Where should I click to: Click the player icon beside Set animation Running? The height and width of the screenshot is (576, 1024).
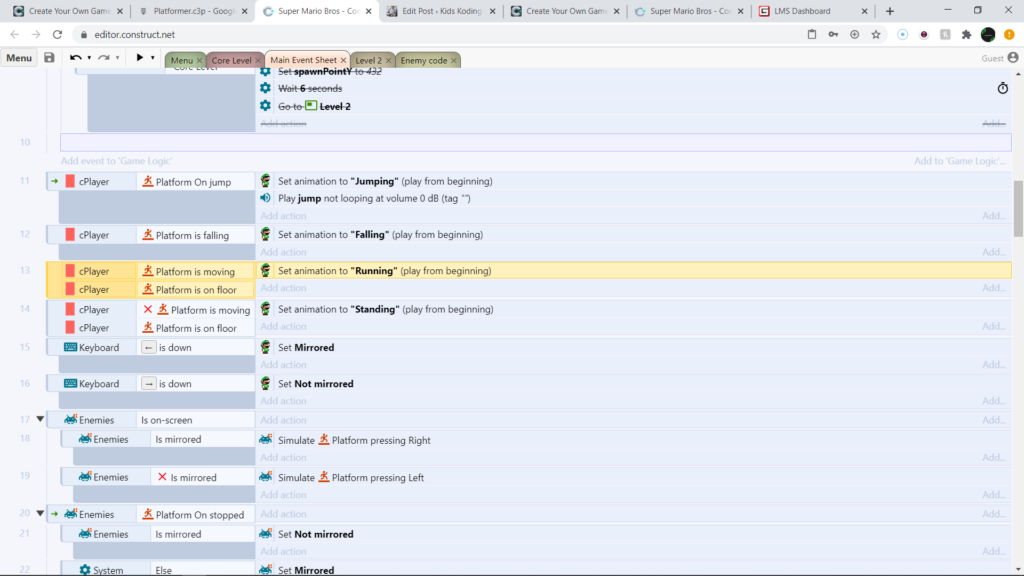[265, 270]
